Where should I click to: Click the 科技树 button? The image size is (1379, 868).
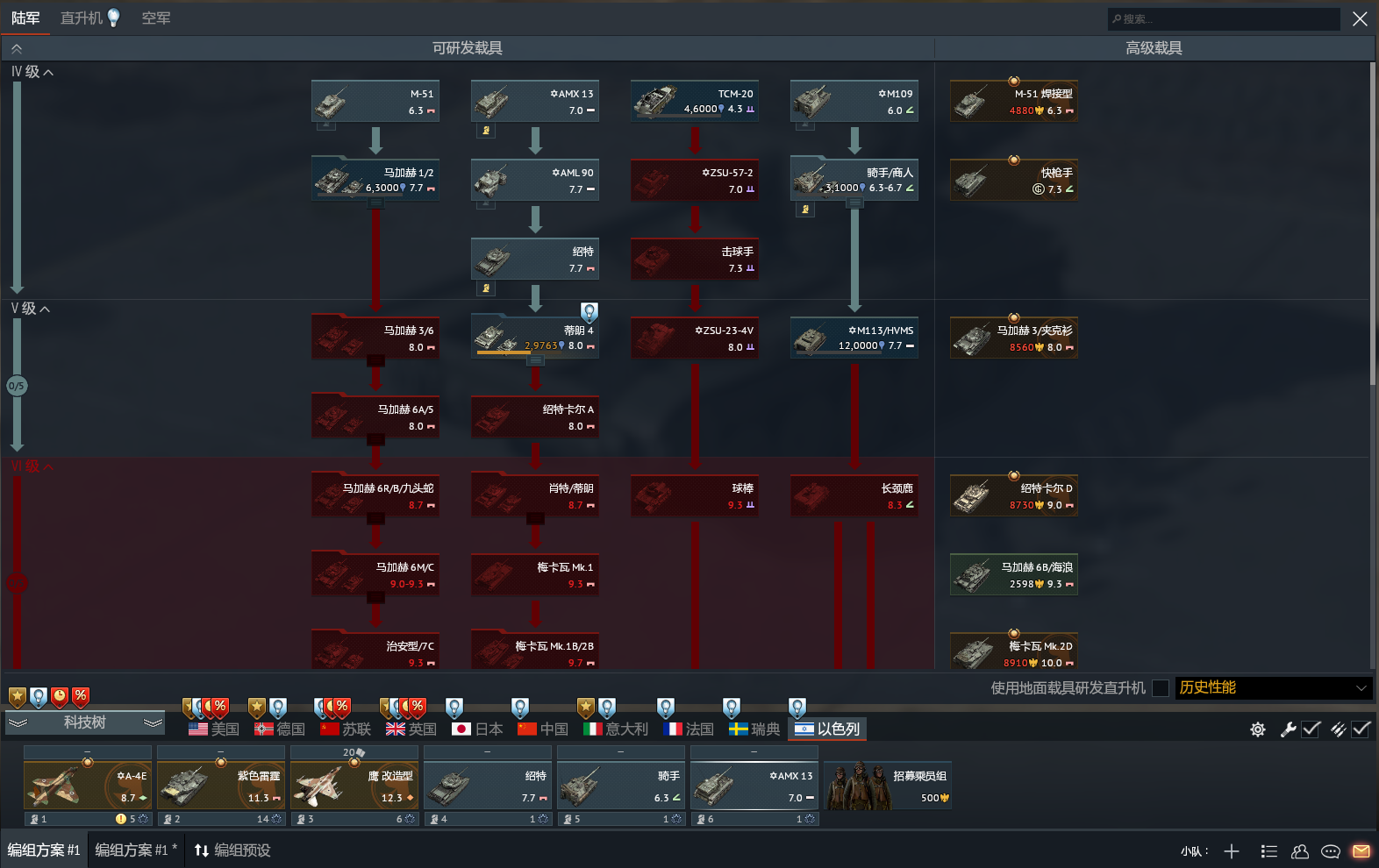[85, 722]
